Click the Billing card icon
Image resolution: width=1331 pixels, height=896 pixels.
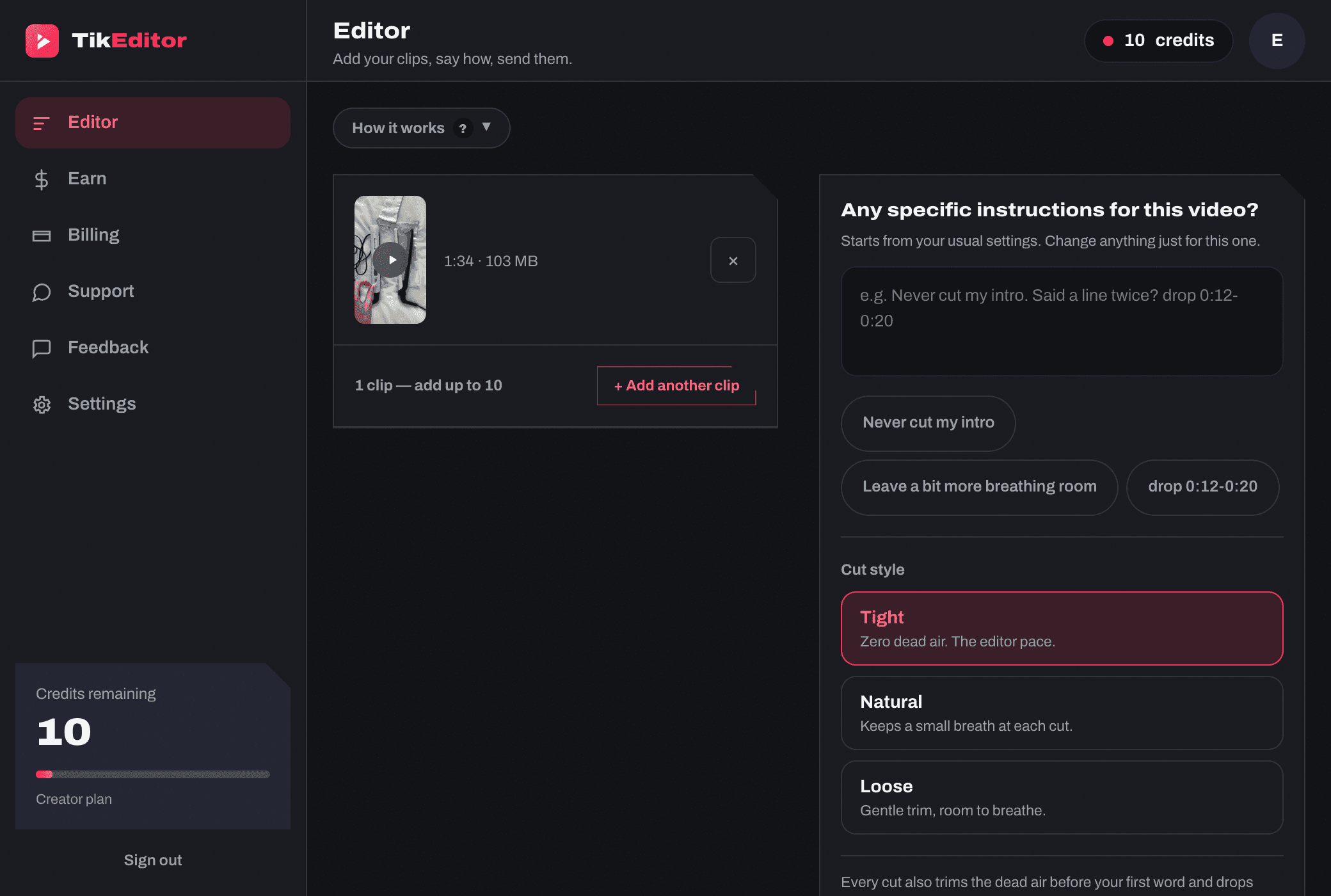tap(42, 236)
